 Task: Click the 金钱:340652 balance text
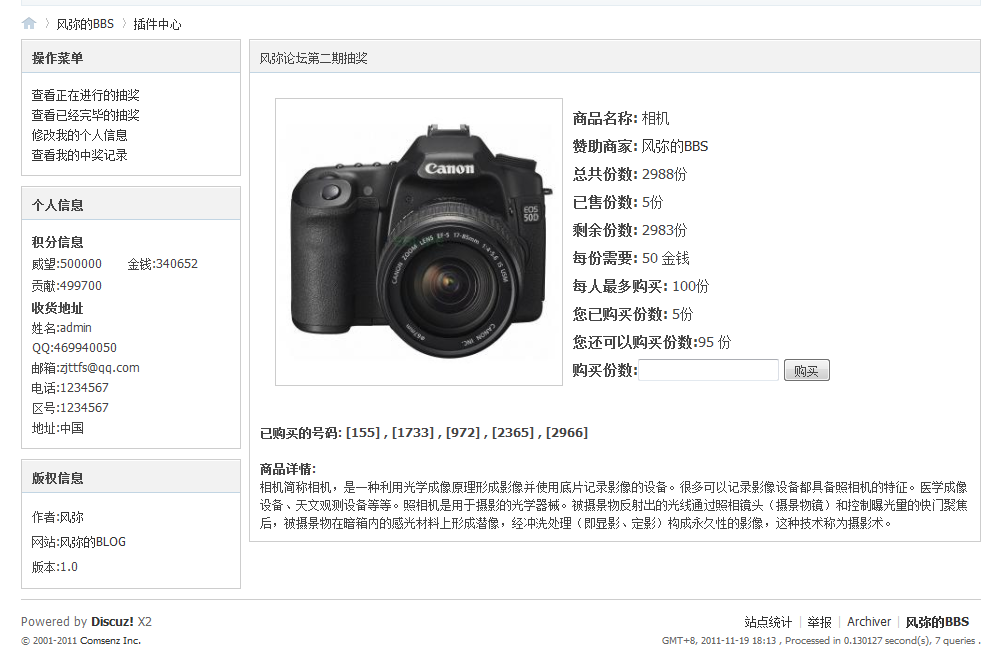[163, 264]
